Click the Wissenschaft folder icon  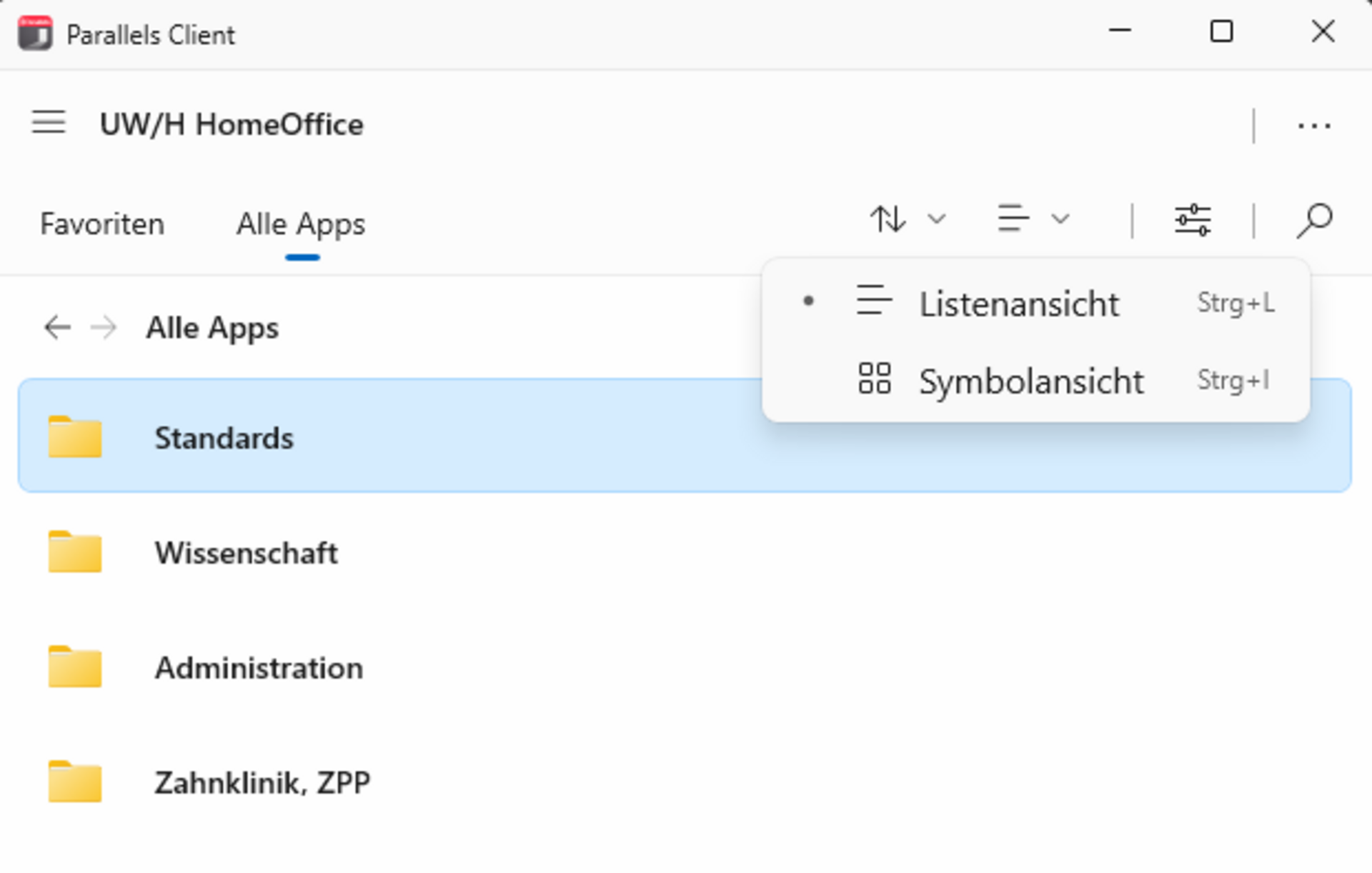(x=75, y=551)
